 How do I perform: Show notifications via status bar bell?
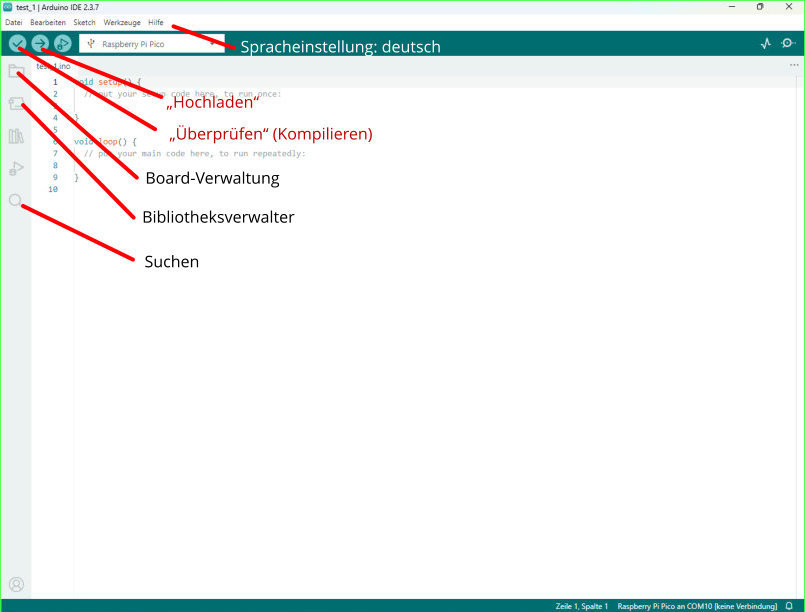tap(789, 606)
